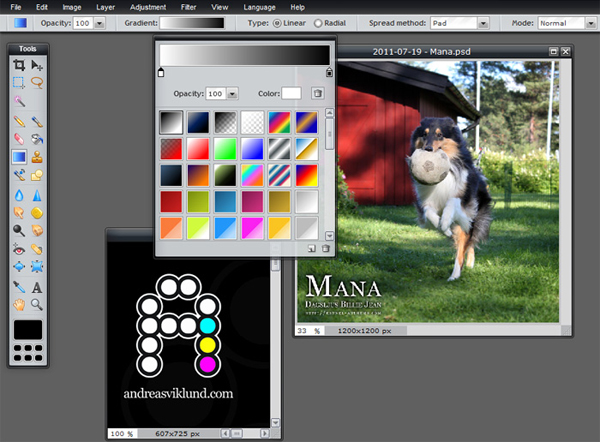
Task: Pick the Magic Wand tool
Action: point(19,101)
